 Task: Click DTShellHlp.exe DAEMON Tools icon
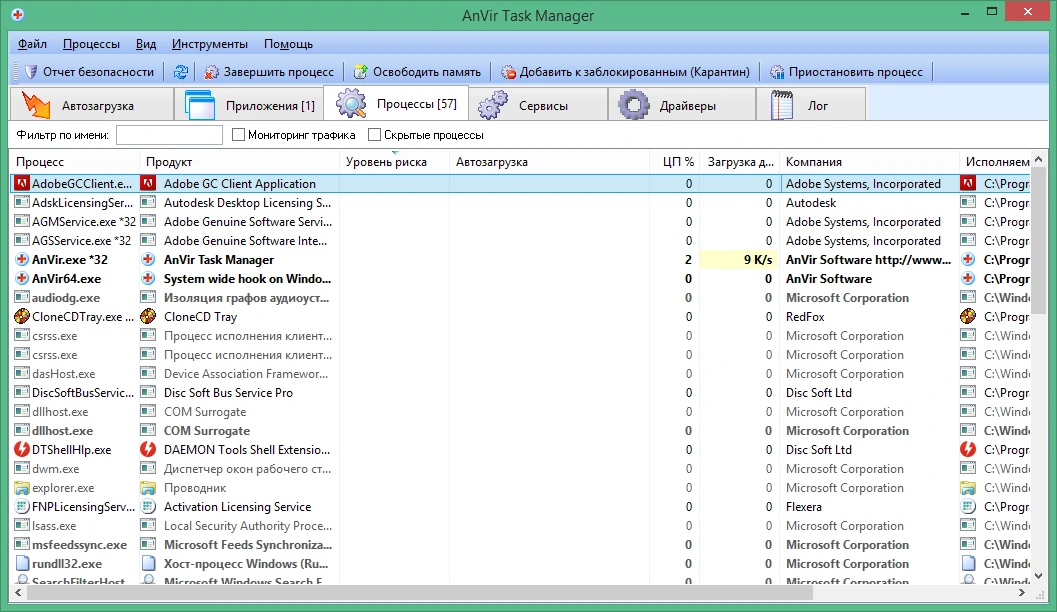(x=22, y=449)
